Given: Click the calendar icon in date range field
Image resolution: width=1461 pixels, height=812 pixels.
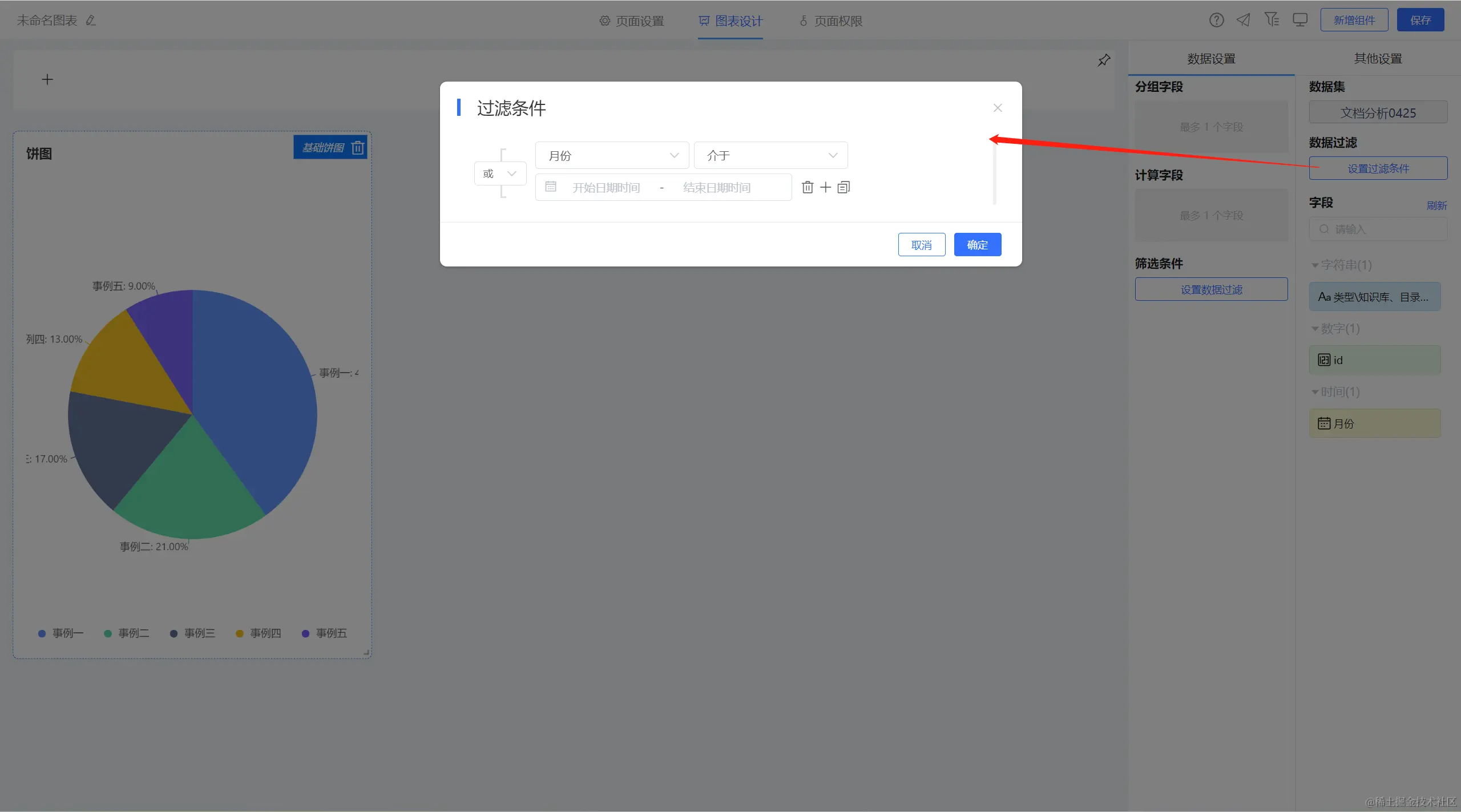Looking at the screenshot, I should [x=551, y=187].
